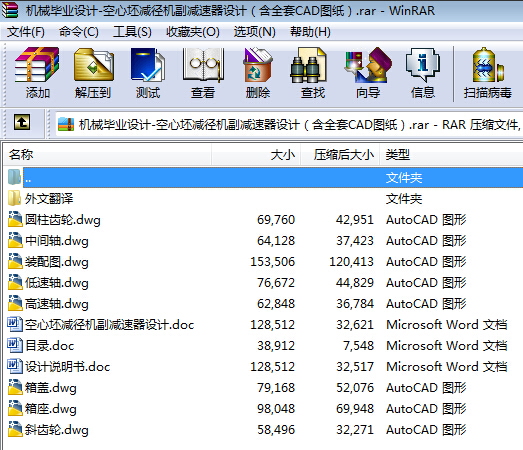Sort by the 类型 column header
This screenshot has height=450, width=523.
tap(451, 155)
